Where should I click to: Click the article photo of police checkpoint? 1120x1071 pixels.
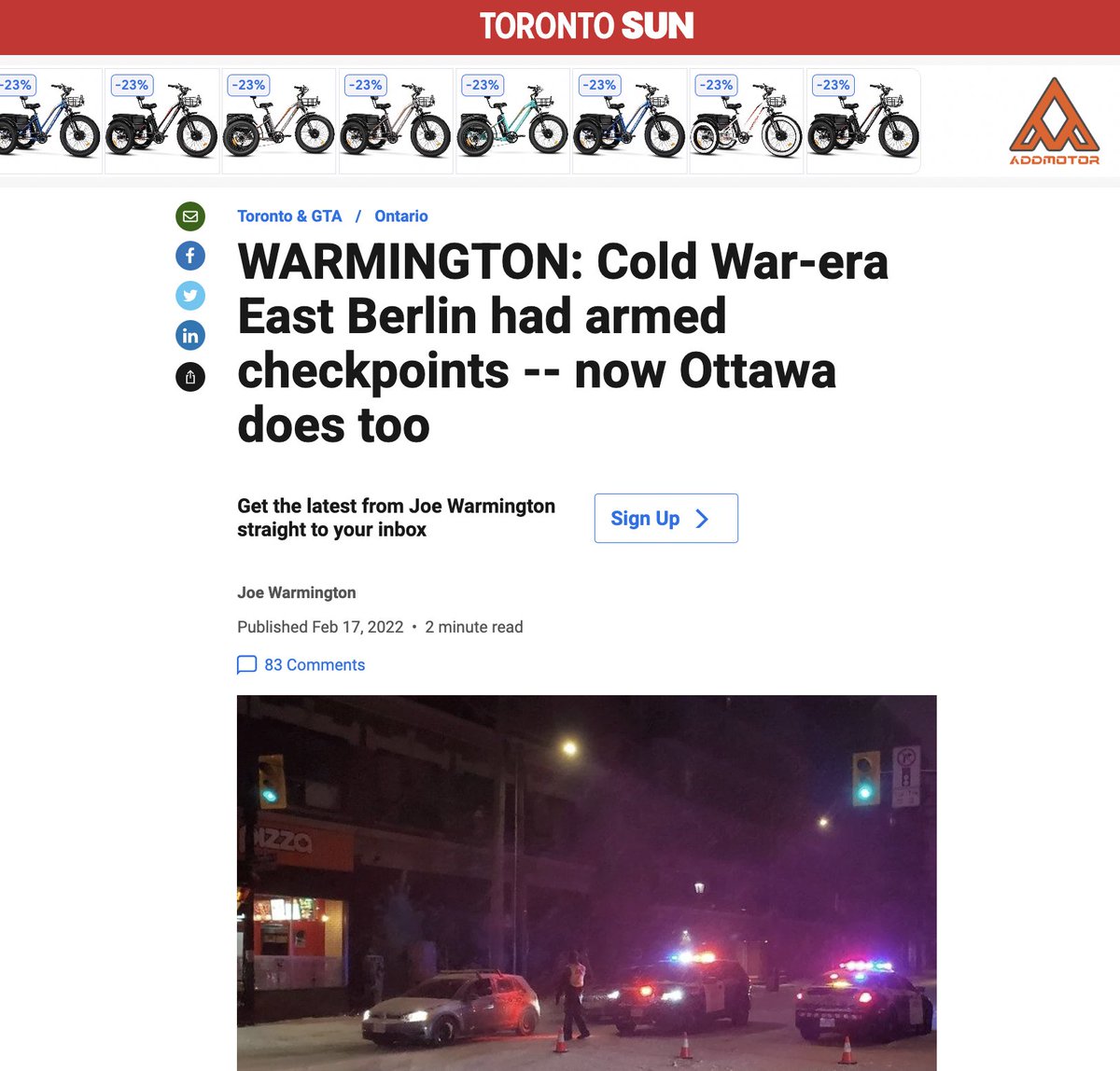(x=586, y=883)
